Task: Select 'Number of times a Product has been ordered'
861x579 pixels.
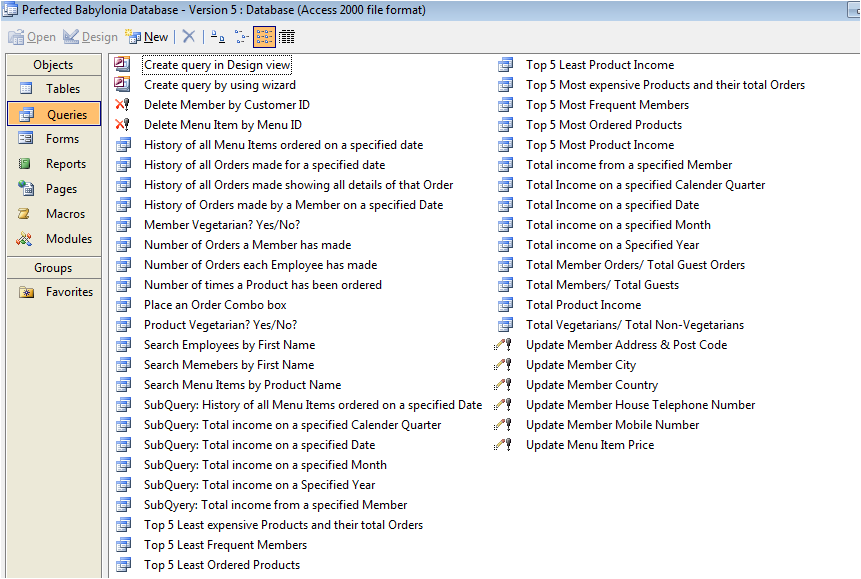Action: (x=262, y=285)
